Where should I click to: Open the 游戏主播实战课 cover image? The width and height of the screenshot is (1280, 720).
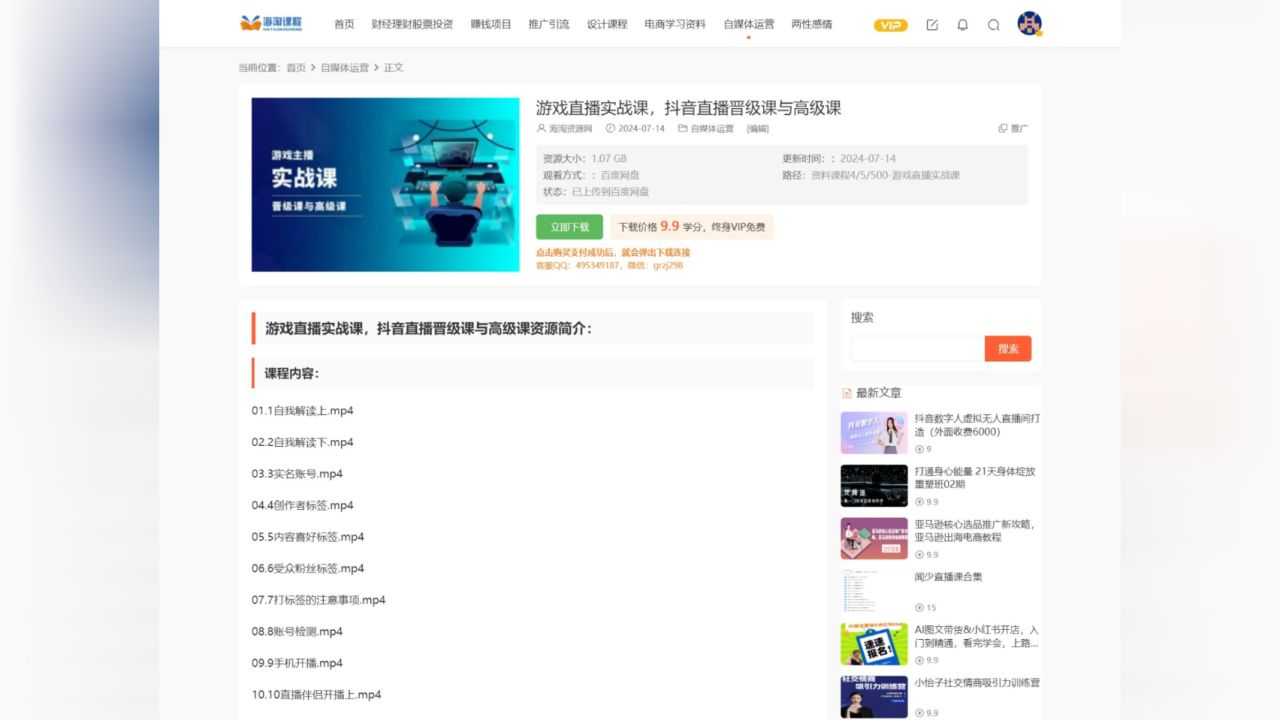[x=385, y=184]
